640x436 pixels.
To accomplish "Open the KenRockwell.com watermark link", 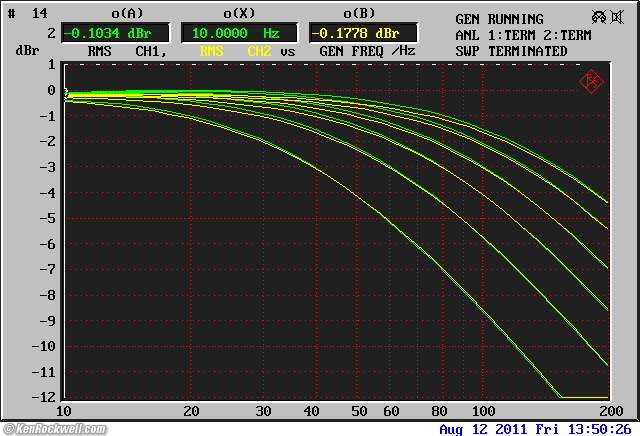I will 61,428.
